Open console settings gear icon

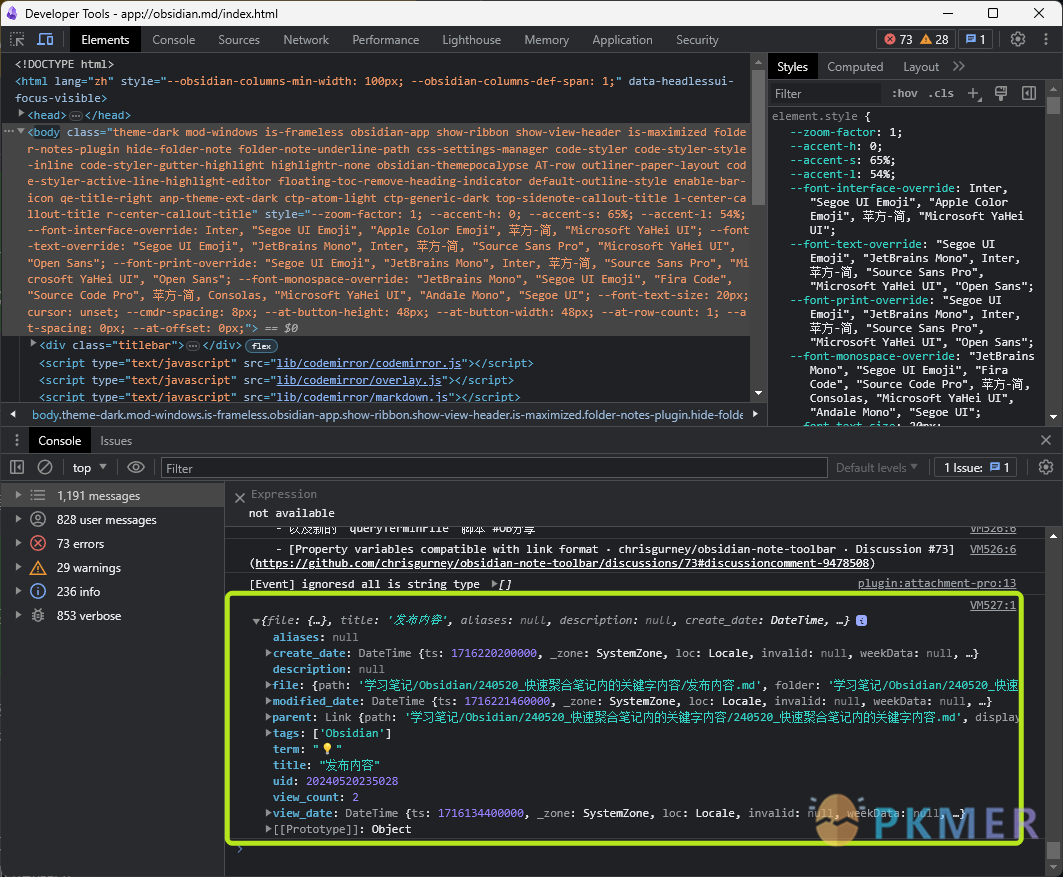[1045, 467]
